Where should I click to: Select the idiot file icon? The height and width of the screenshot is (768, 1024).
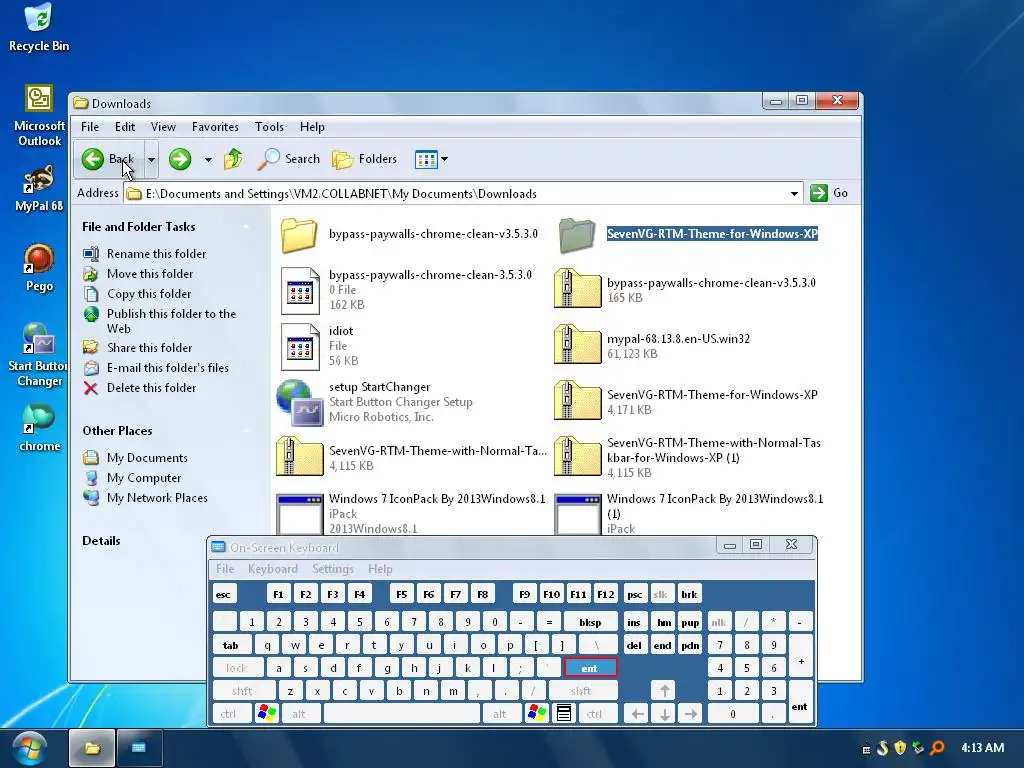[x=300, y=346]
